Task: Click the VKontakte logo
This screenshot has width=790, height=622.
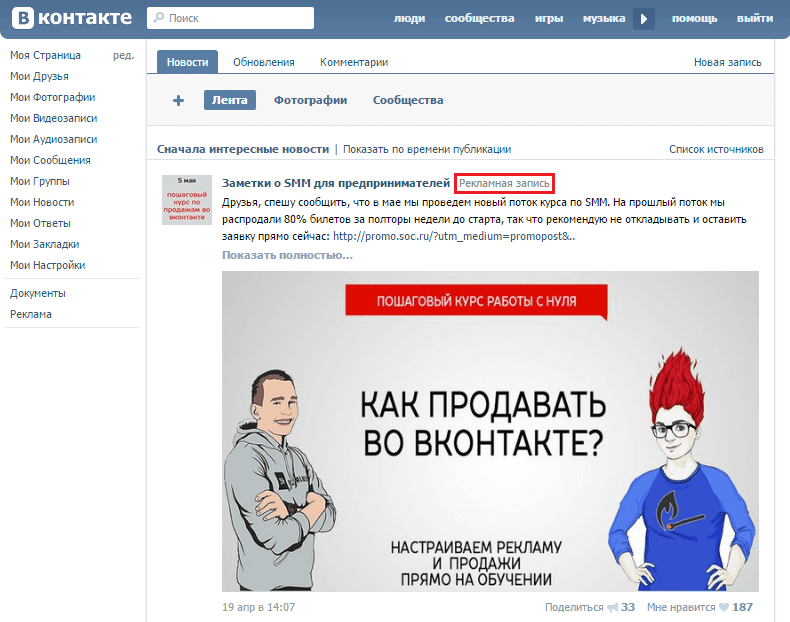Action: point(72,18)
